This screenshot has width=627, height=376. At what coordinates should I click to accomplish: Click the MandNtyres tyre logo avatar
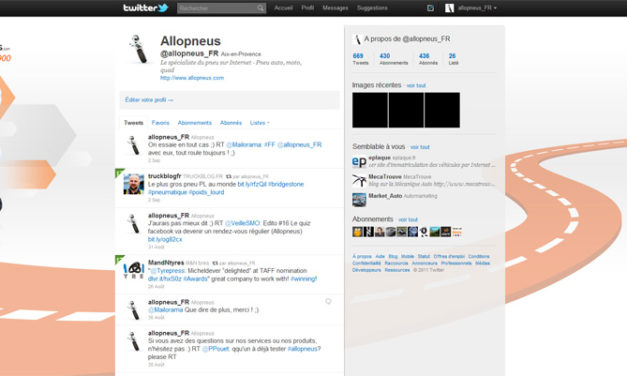pos(134,270)
